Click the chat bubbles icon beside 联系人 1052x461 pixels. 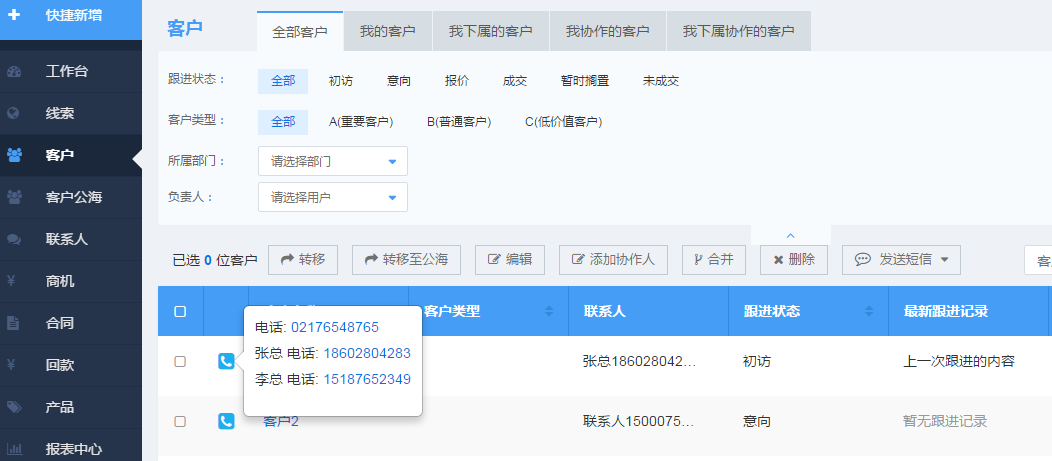(x=14, y=239)
